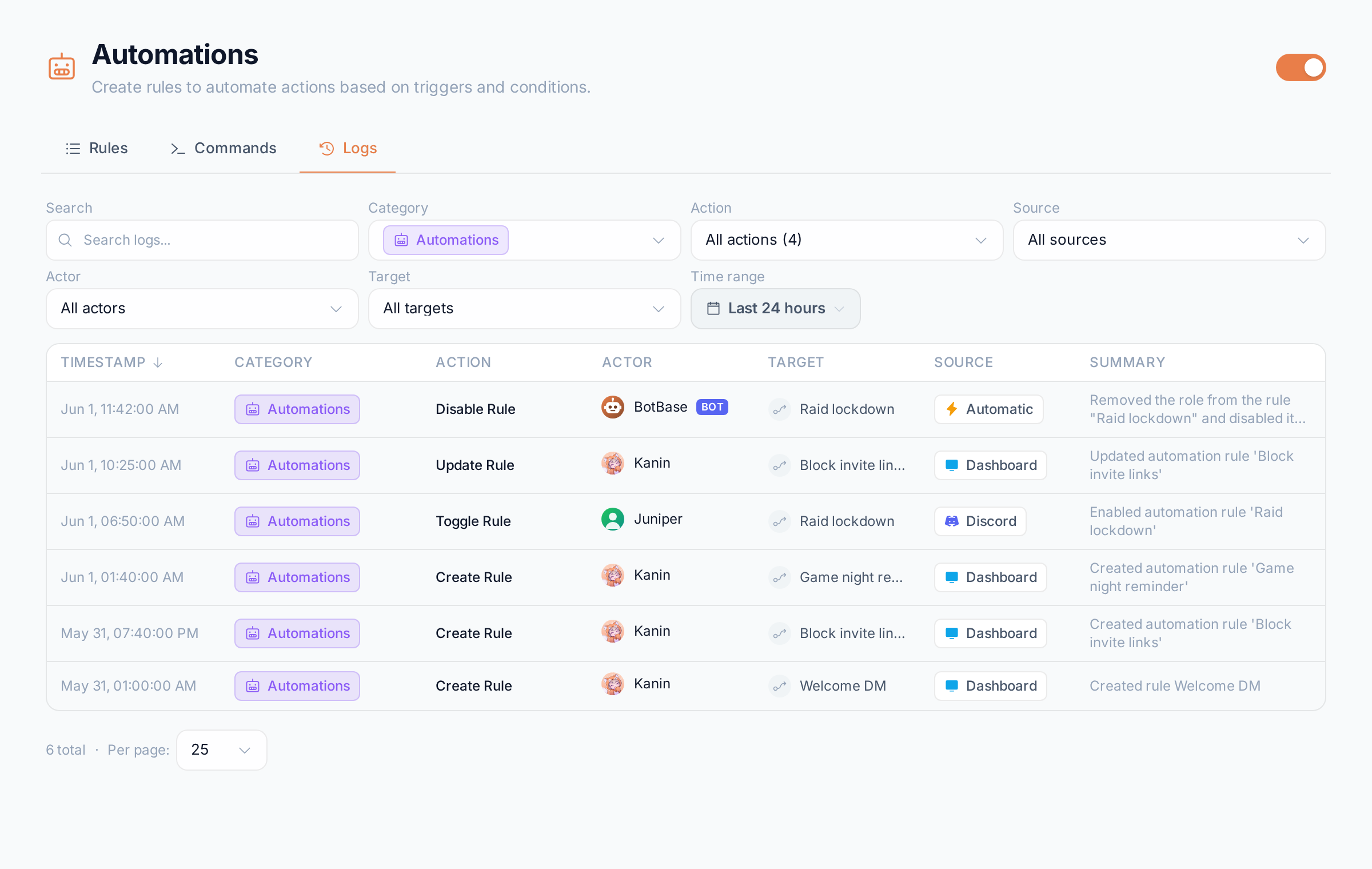Open the All sources dropdown
The width and height of the screenshot is (1372, 869).
pyautogui.click(x=1170, y=240)
